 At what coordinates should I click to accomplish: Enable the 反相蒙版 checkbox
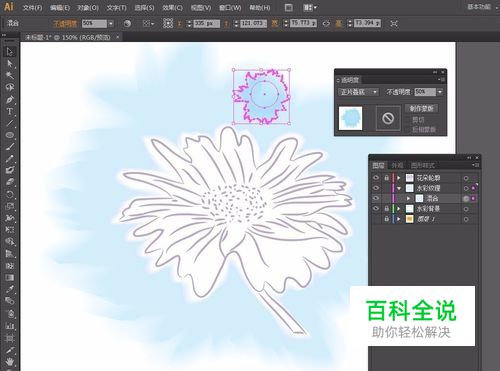pos(408,129)
